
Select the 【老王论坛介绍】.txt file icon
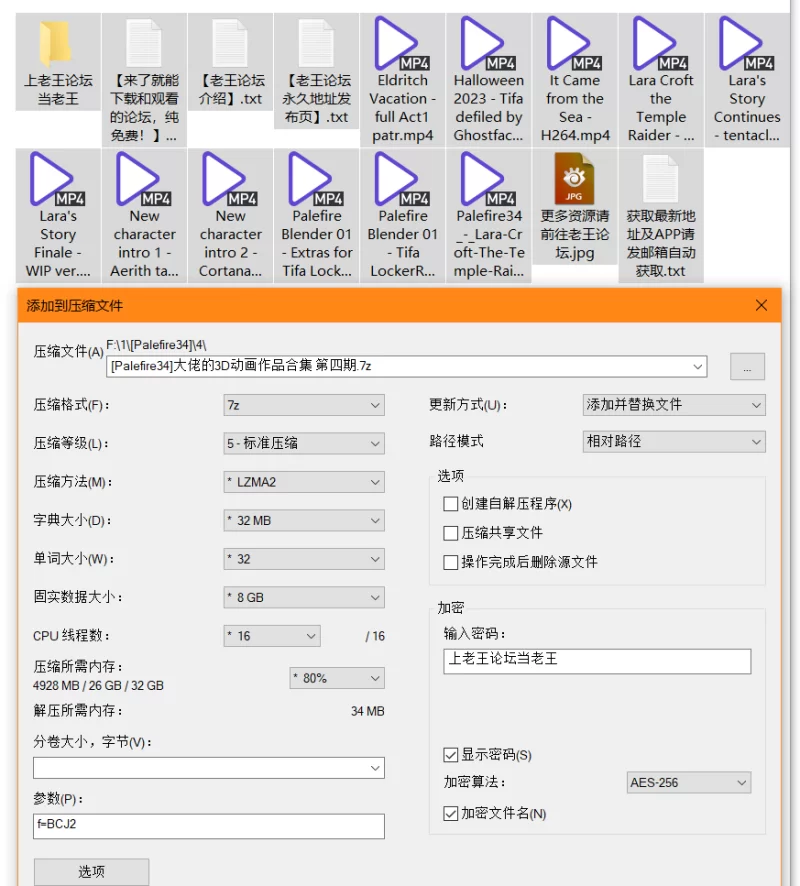230,45
